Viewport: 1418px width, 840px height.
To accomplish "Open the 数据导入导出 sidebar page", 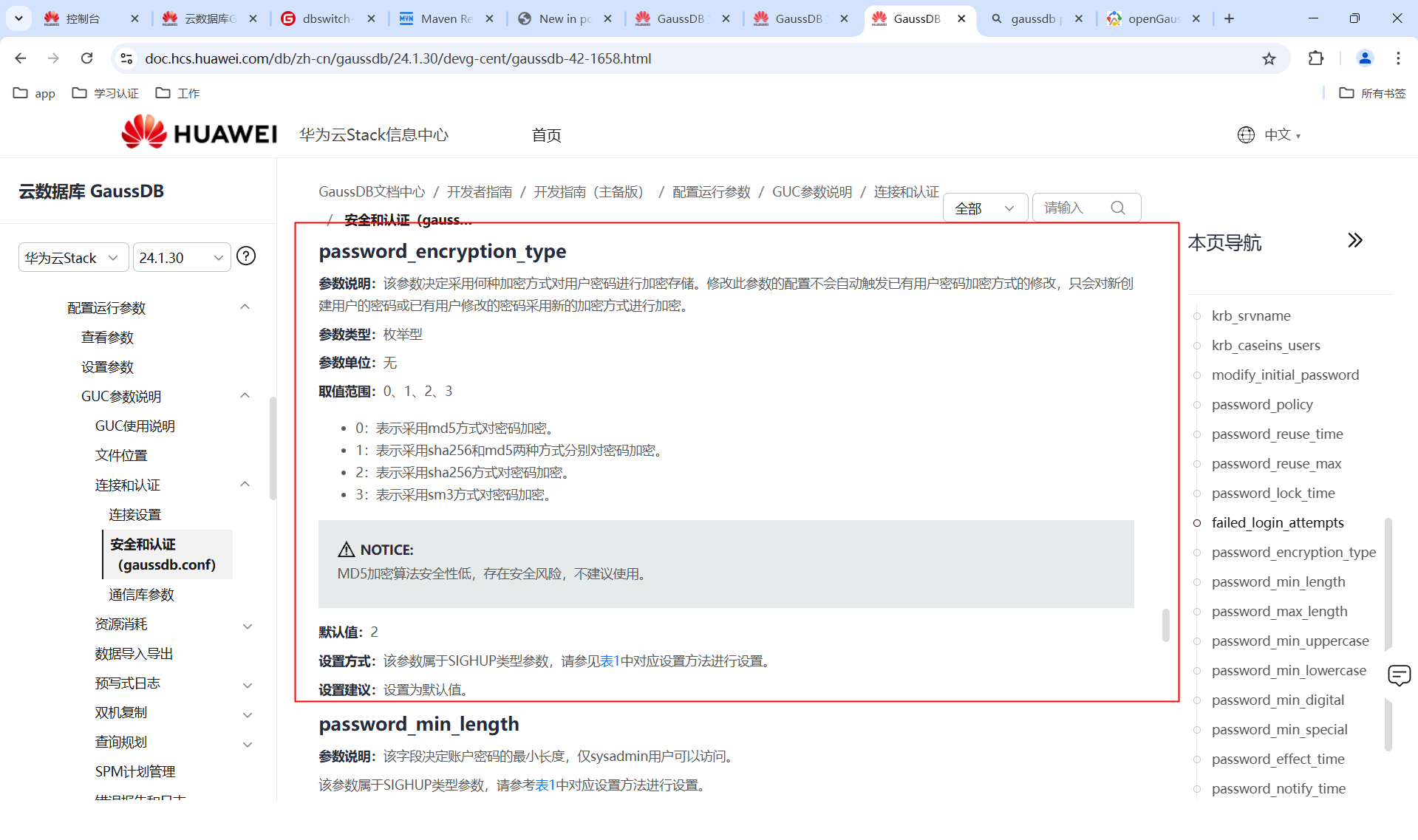I will tap(134, 654).
